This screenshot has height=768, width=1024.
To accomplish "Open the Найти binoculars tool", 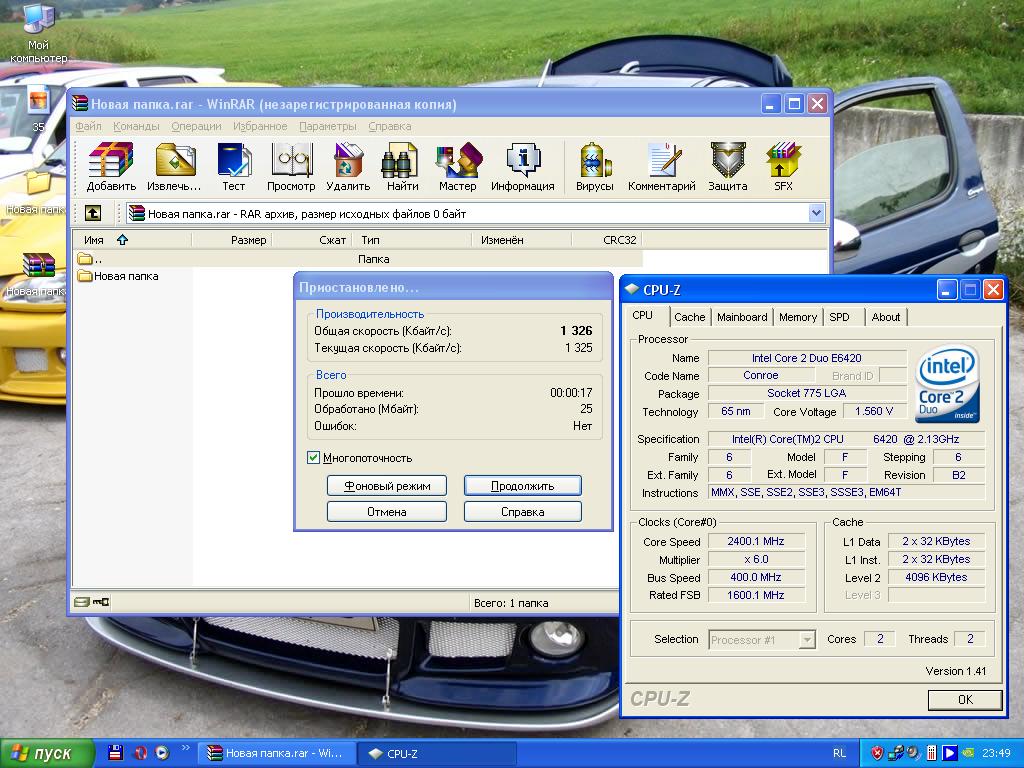I will pyautogui.click(x=402, y=167).
